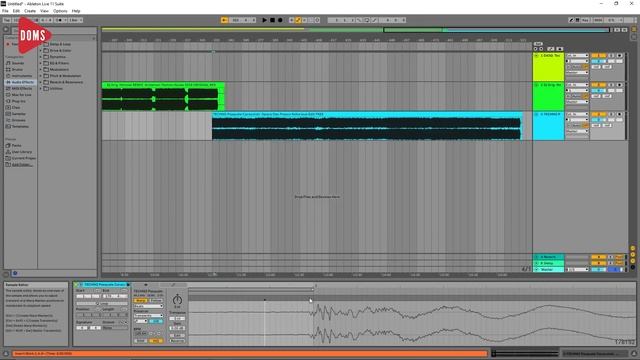This screenshot has height=360, width=640.
Task: Expand the Reverb & Resonance folder
Action: click(41, 82)
